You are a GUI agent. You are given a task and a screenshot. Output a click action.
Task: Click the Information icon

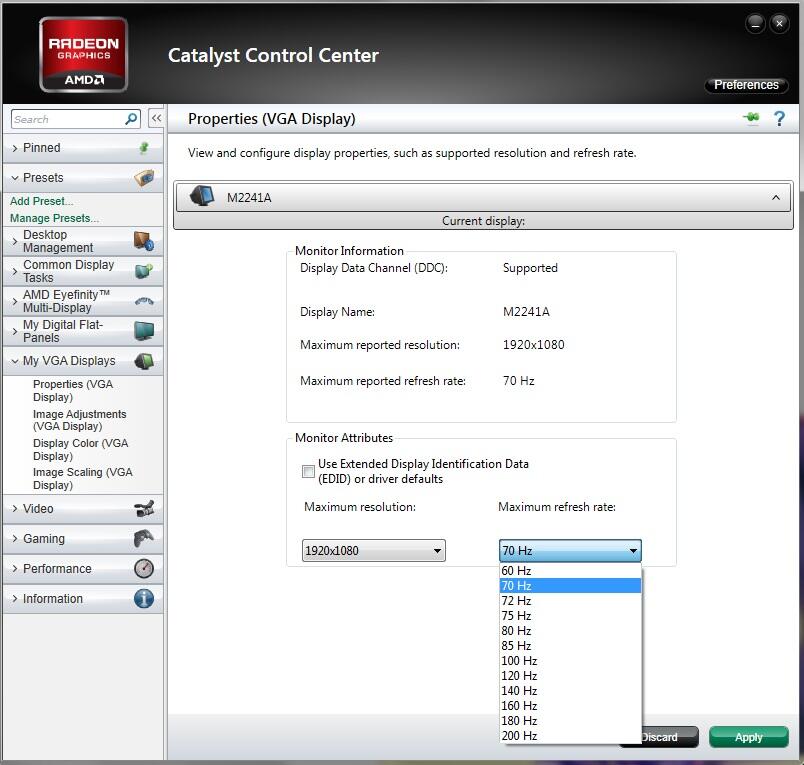[144, 599]
